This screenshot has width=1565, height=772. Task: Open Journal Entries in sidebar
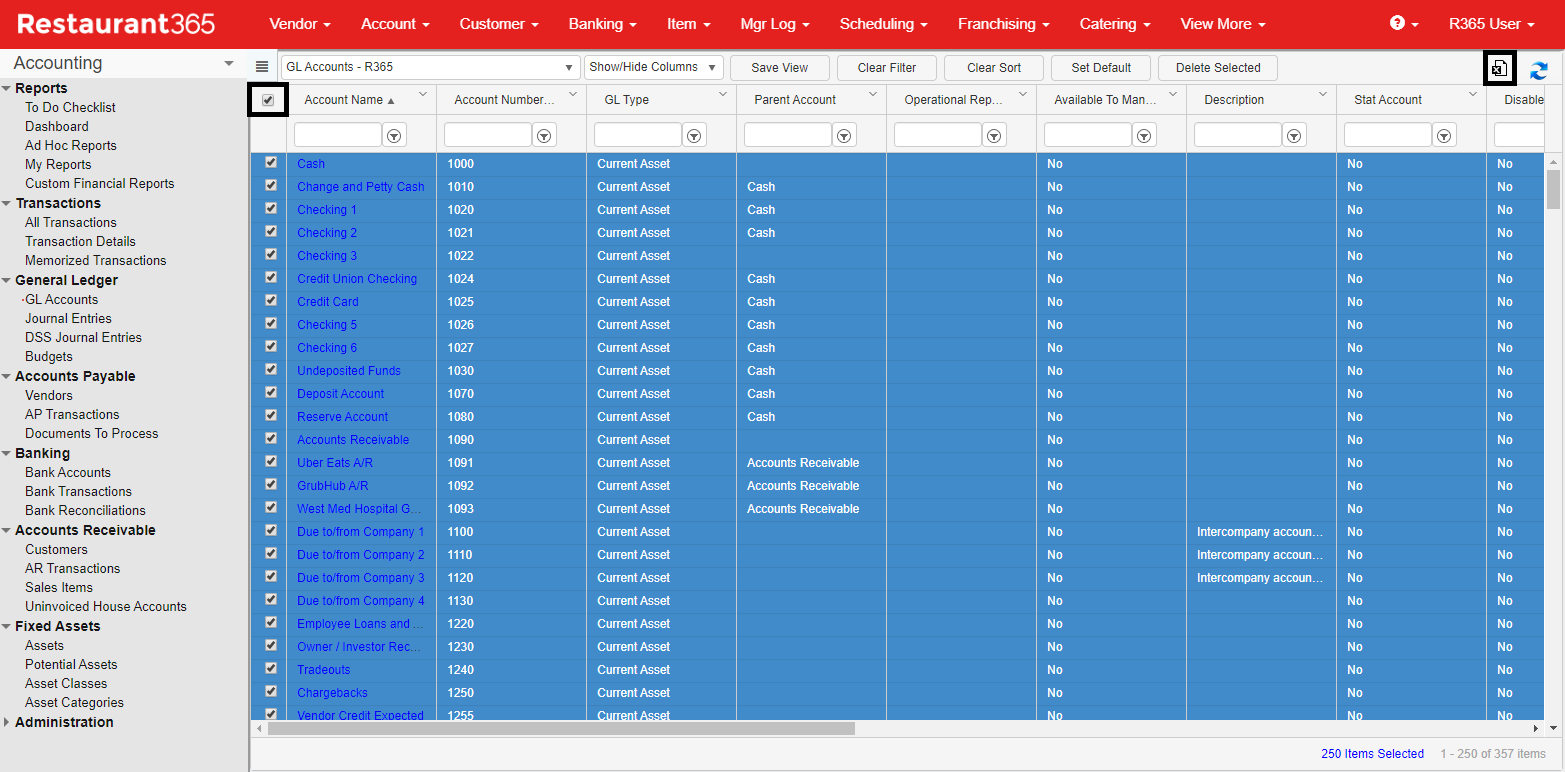tap(68, 318)
